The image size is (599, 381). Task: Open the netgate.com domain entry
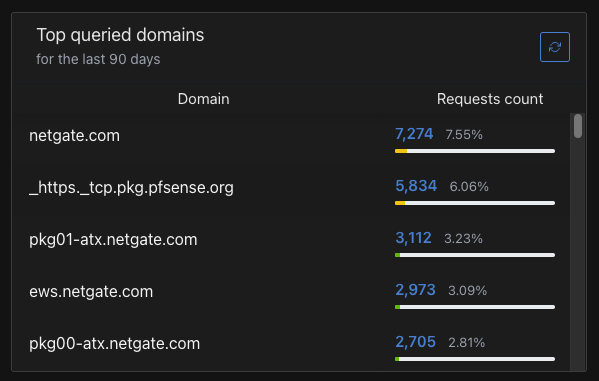click(74, 136)
